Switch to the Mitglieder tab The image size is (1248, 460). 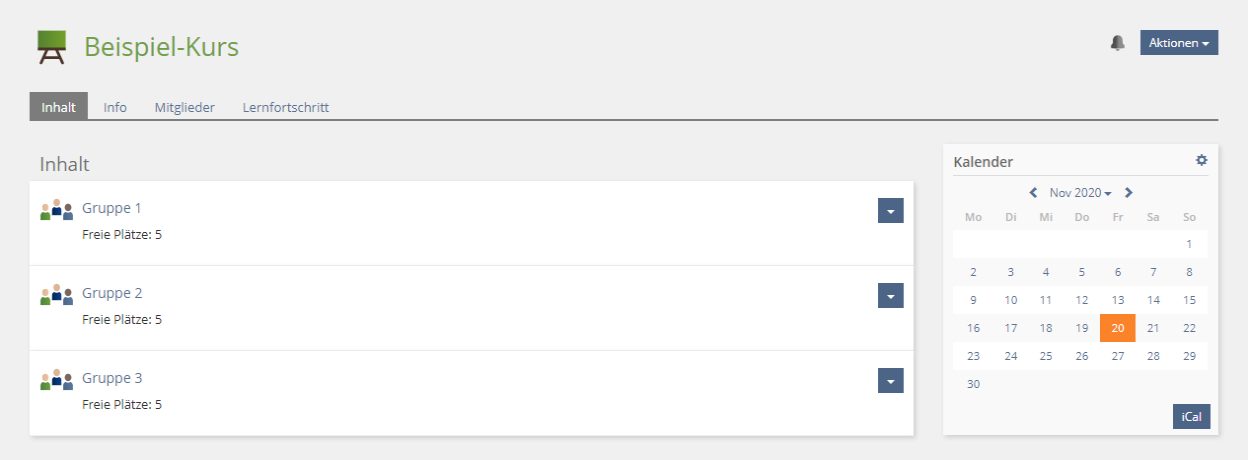click(x=184, y=107)
